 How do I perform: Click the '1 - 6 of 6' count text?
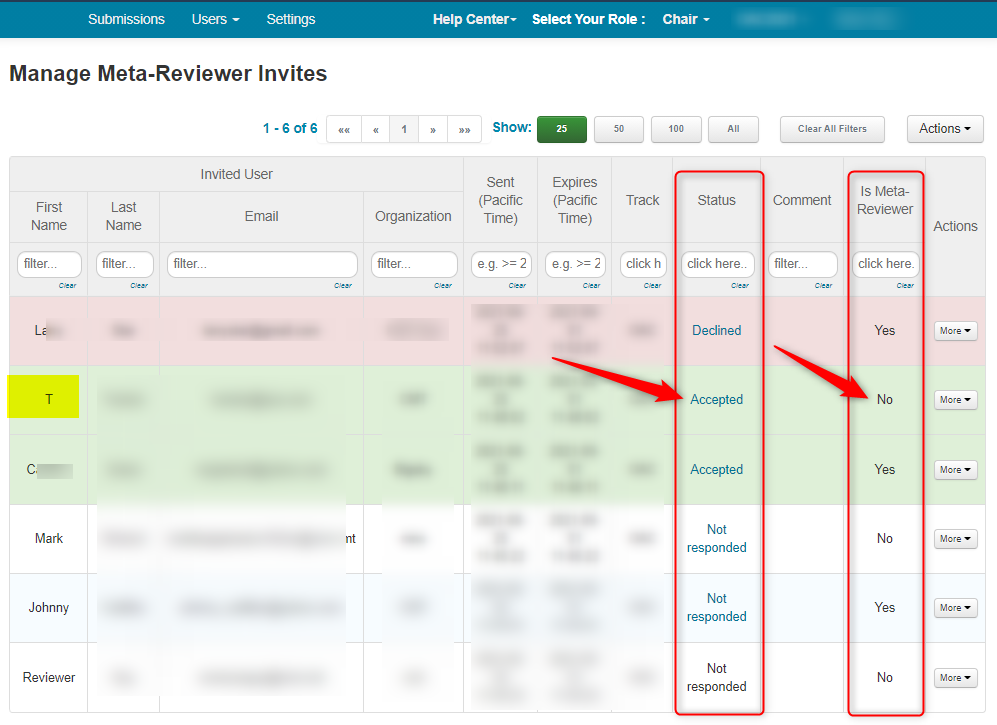pos(290,128)
